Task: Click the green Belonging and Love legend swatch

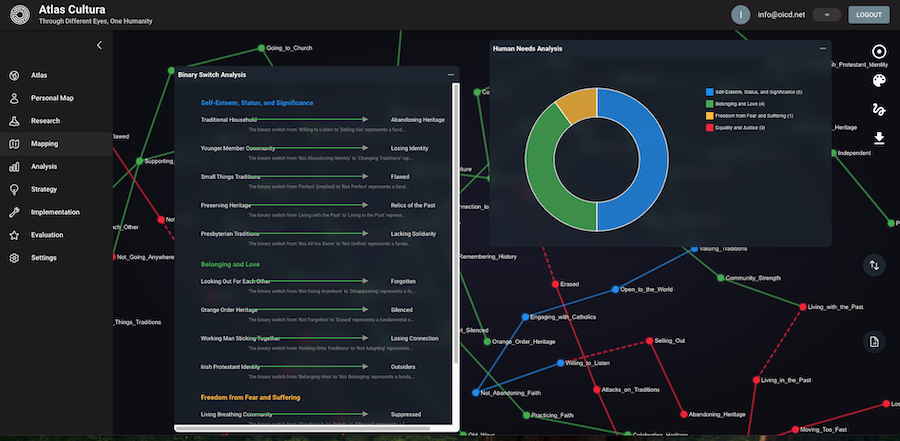Action: point(709,104)
